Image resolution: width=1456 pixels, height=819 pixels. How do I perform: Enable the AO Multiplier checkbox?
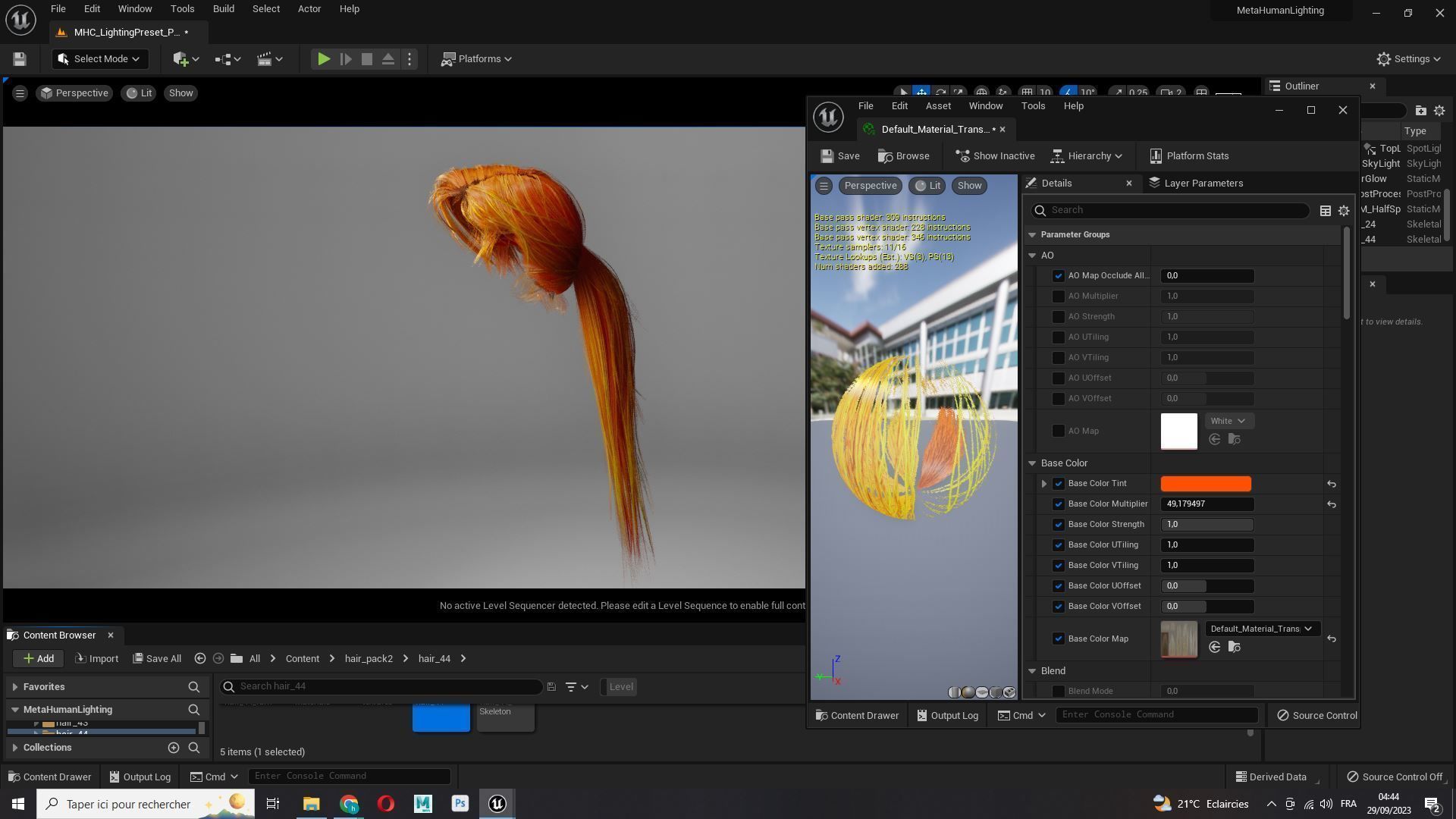[1059, 297]
